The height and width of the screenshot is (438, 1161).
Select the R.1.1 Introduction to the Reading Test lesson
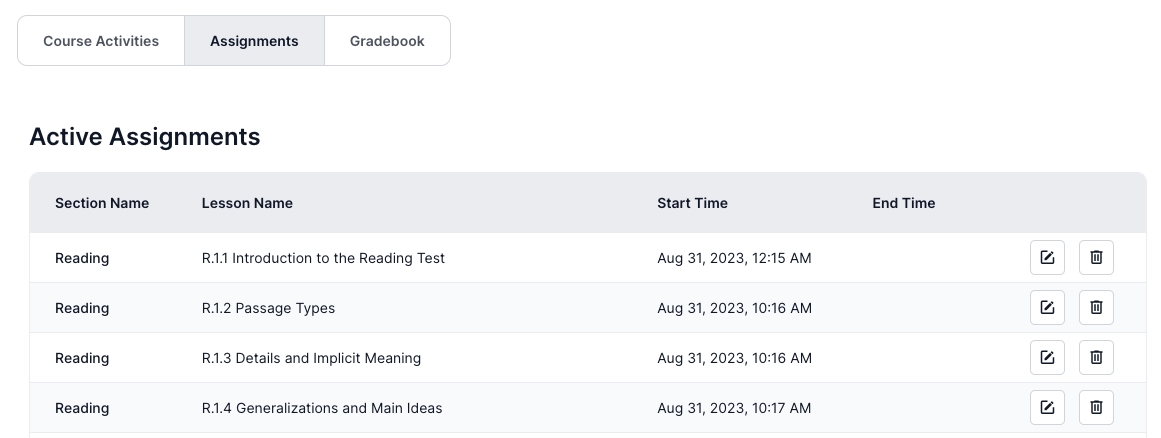click(323, 258)
